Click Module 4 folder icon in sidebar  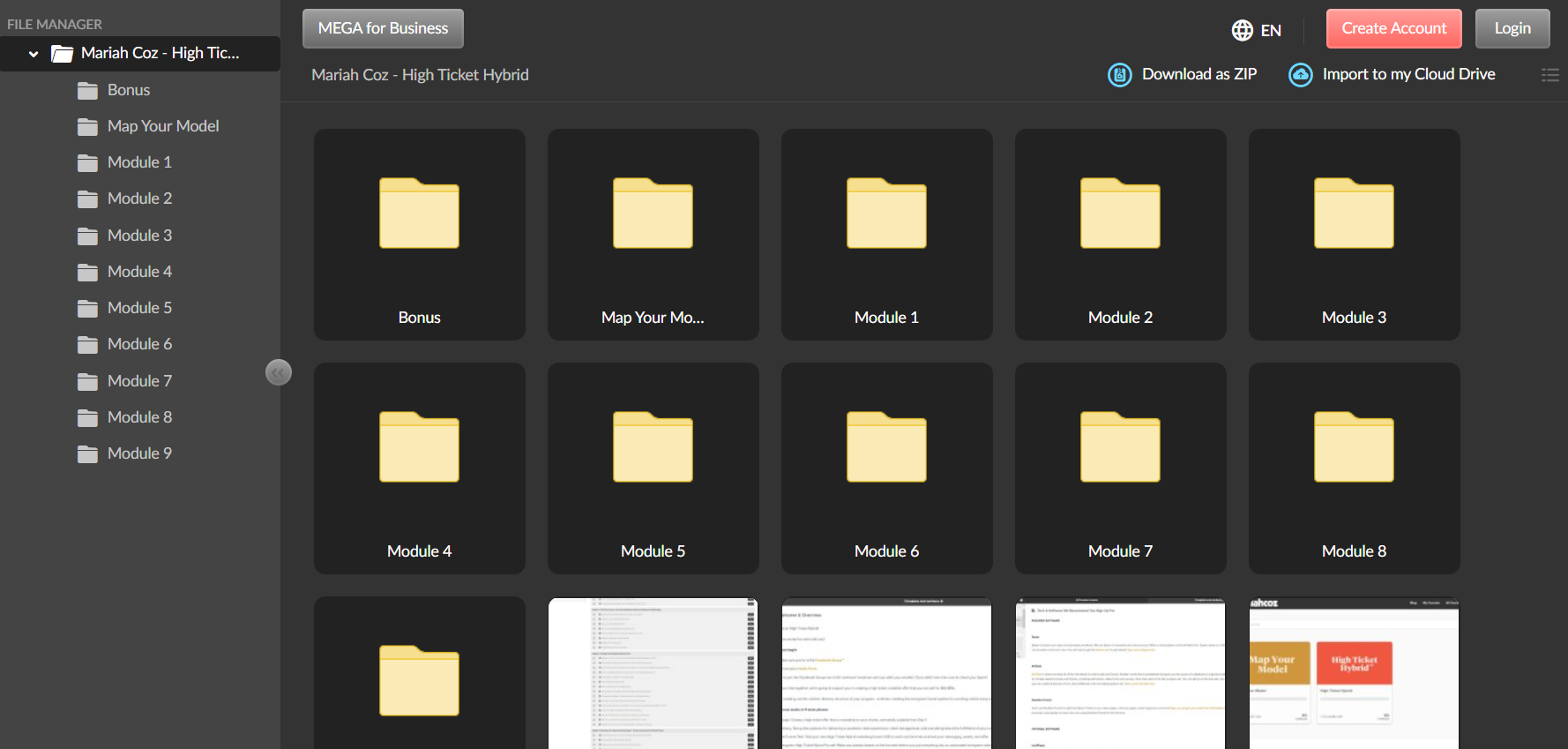coord(87,273)
